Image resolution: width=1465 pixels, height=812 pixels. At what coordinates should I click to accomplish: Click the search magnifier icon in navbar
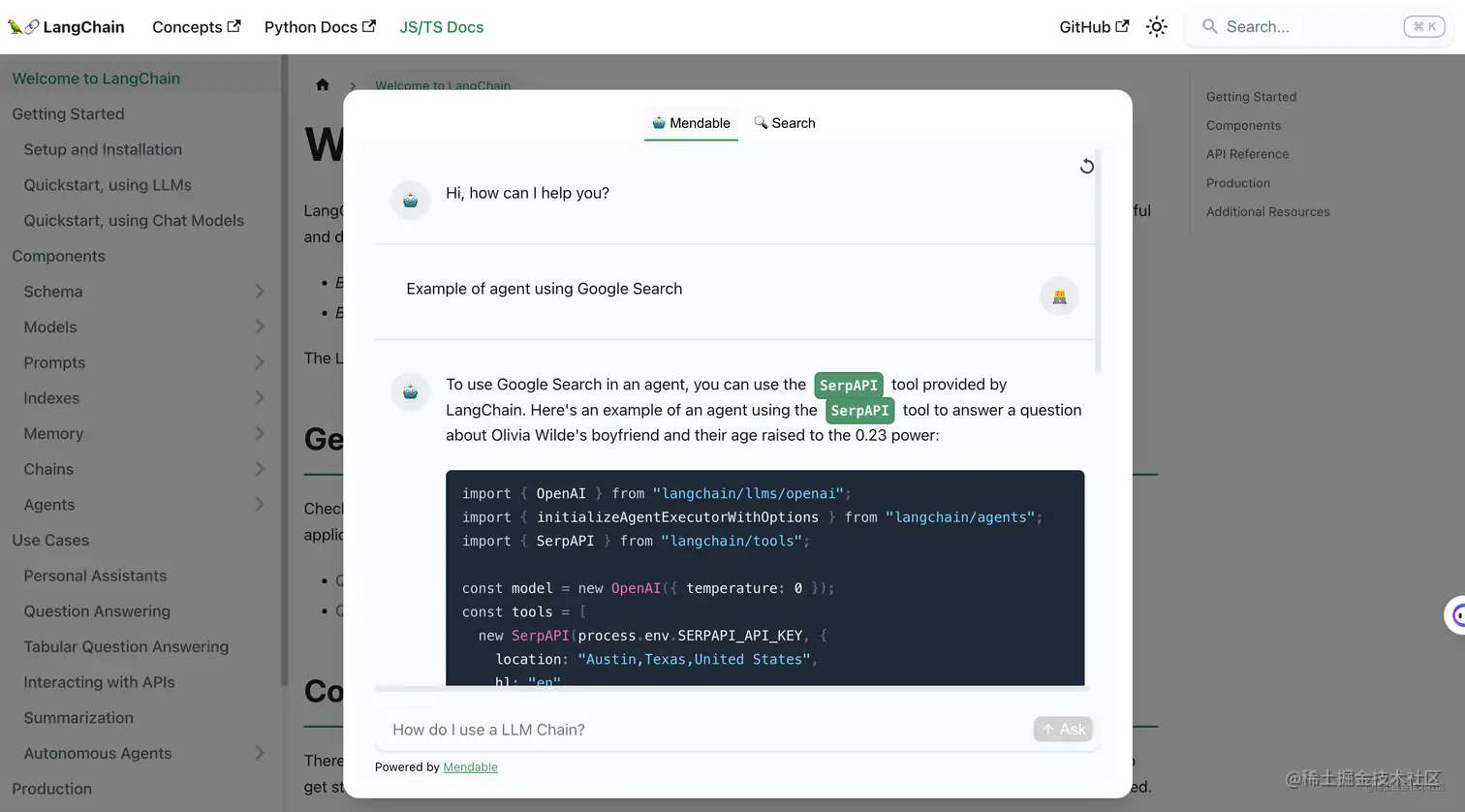point(1210,27)
